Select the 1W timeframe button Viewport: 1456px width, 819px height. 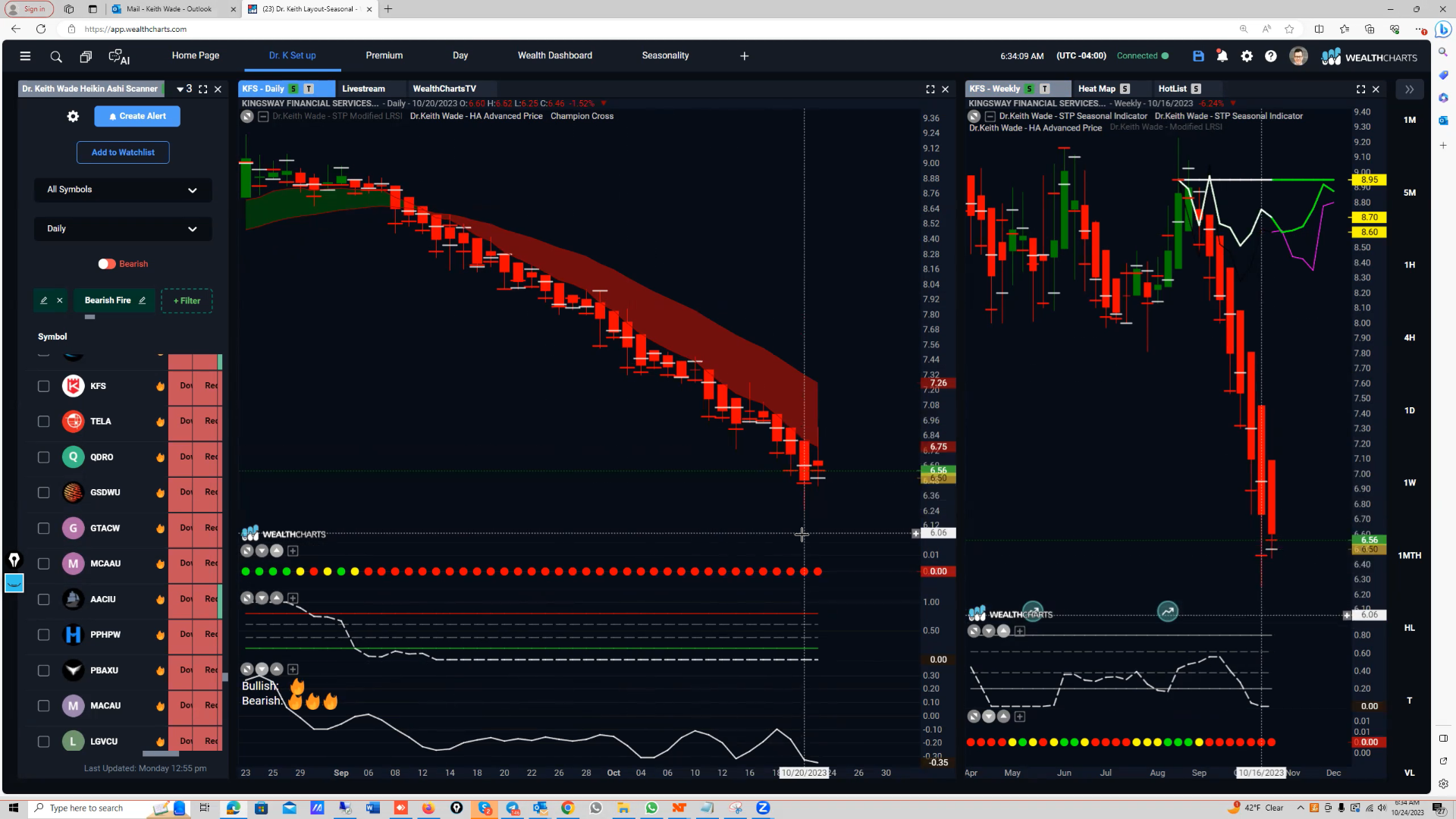pos(1410,483)
